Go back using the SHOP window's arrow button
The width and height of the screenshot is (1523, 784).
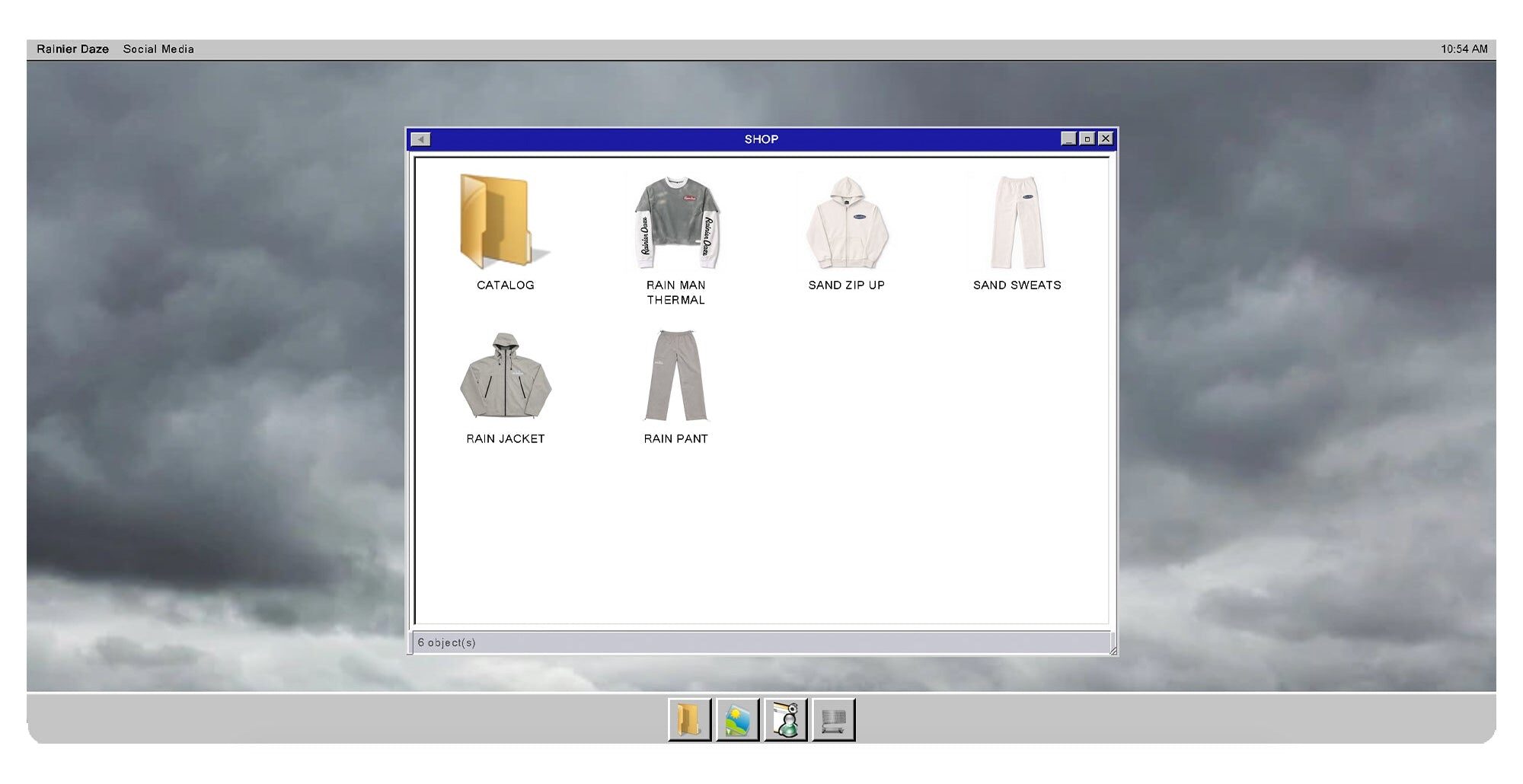(420, 139)
